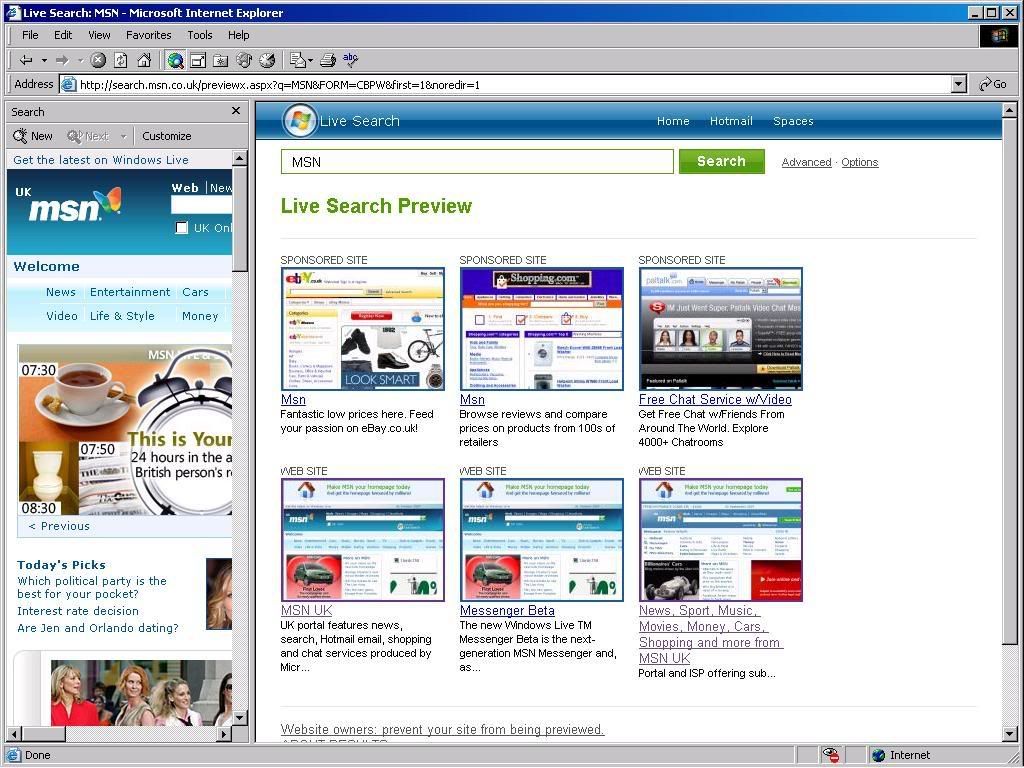This screenshot has height=768, width=1024.
Task: Open the Tools menu
Action: [200, 35]
